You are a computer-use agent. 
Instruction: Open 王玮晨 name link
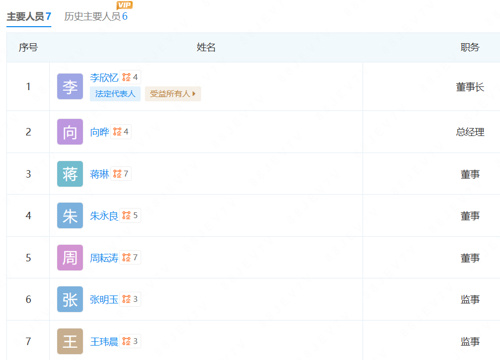(104, 341)
